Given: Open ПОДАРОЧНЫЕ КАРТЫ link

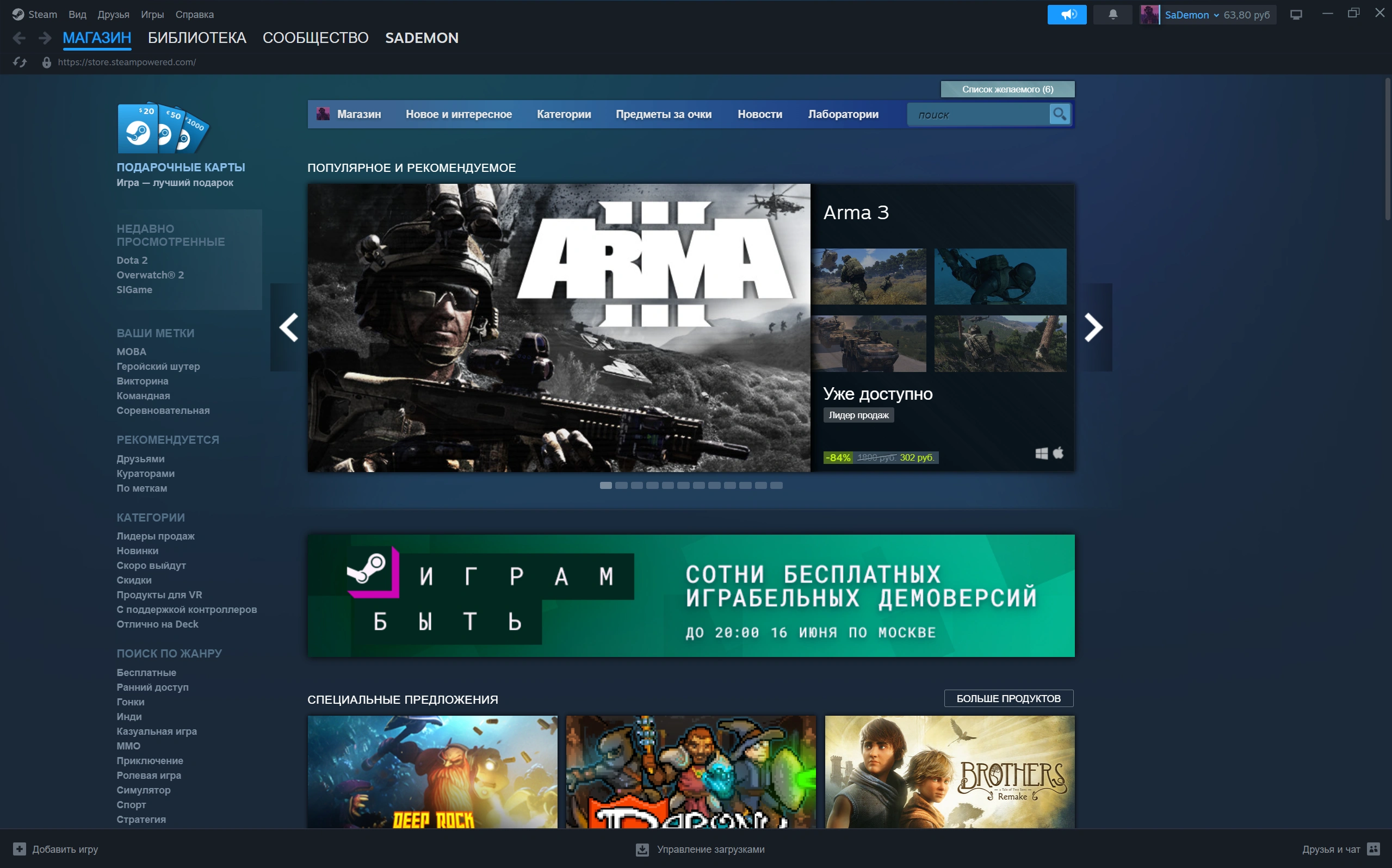Looking at the screenshot, I should click(x=181, y=167).
